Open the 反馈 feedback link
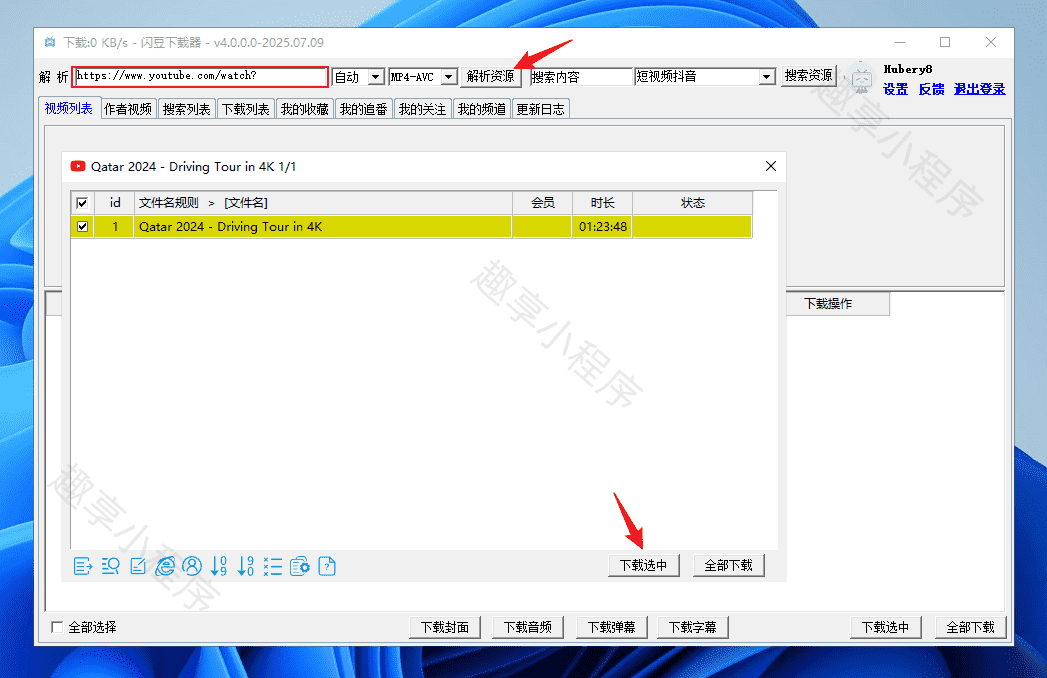 click(931, 89)
